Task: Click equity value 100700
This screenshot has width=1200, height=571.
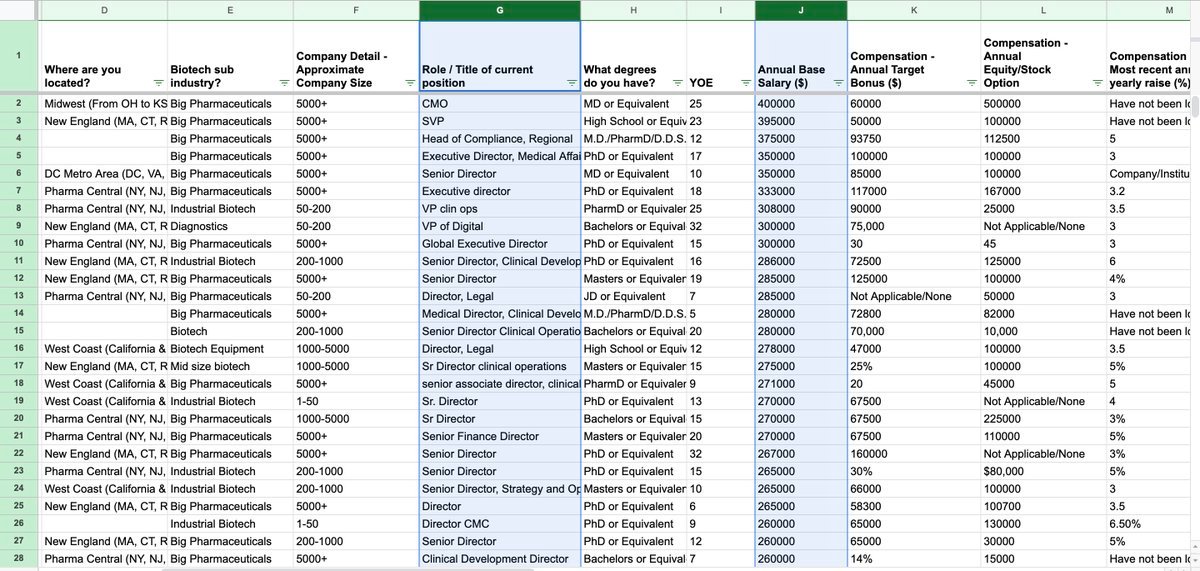Action: click(1043, 506)
